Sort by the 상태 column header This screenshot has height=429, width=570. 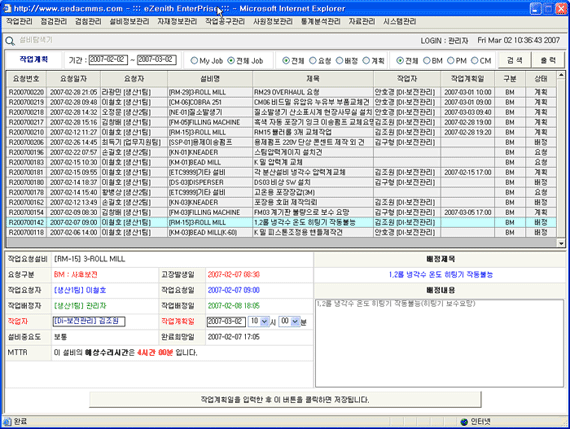[541, 79]
